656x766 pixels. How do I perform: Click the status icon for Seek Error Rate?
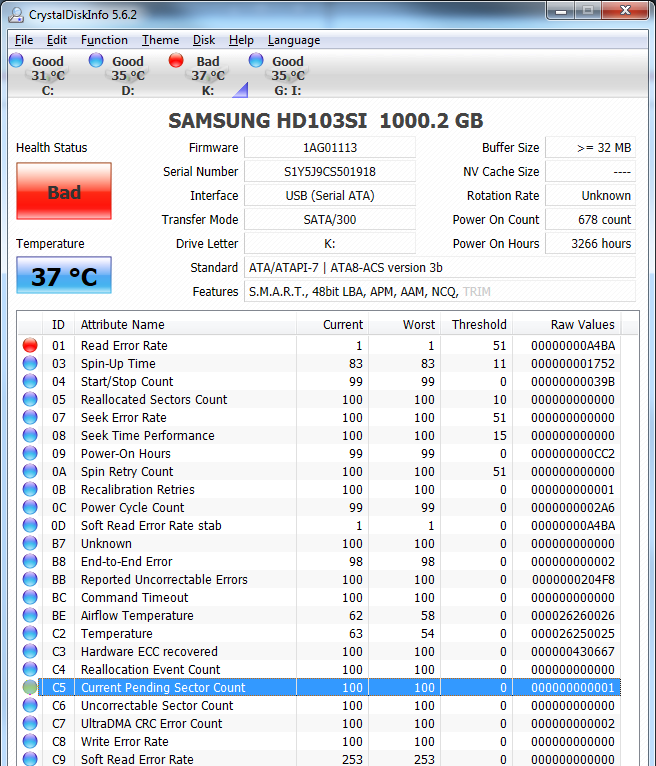[x=30, y=417]
